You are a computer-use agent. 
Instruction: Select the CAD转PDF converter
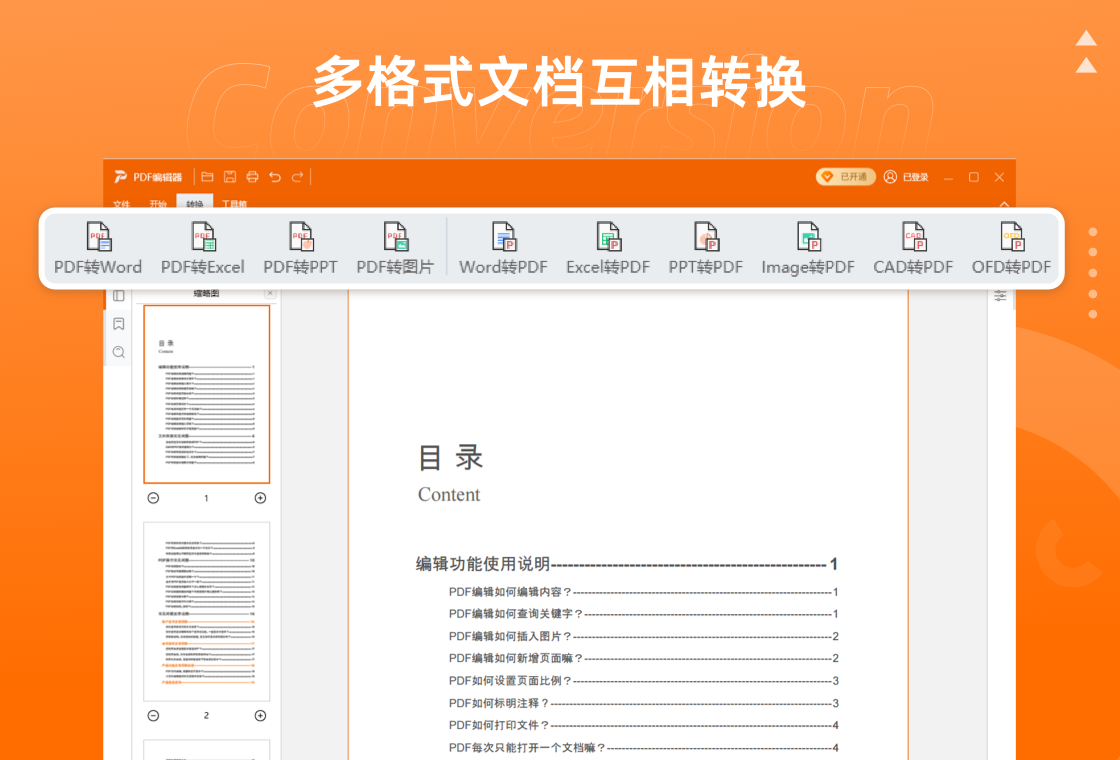[x=914, y=248]
